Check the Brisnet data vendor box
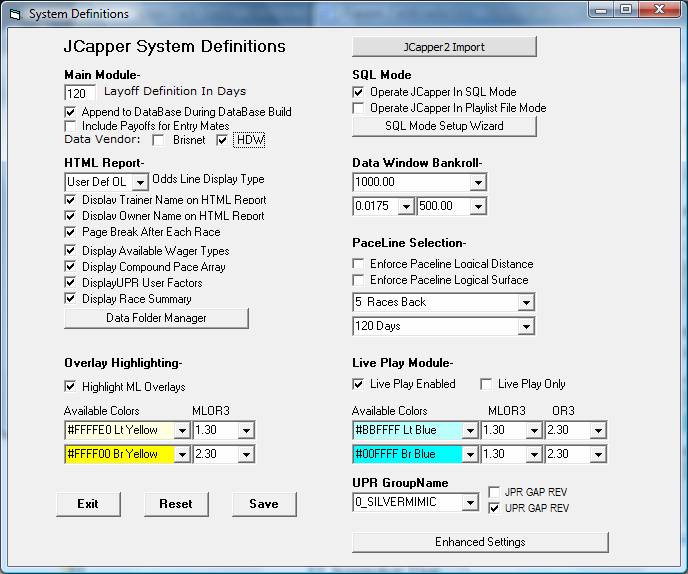688x574 pixels. point(158,140)
